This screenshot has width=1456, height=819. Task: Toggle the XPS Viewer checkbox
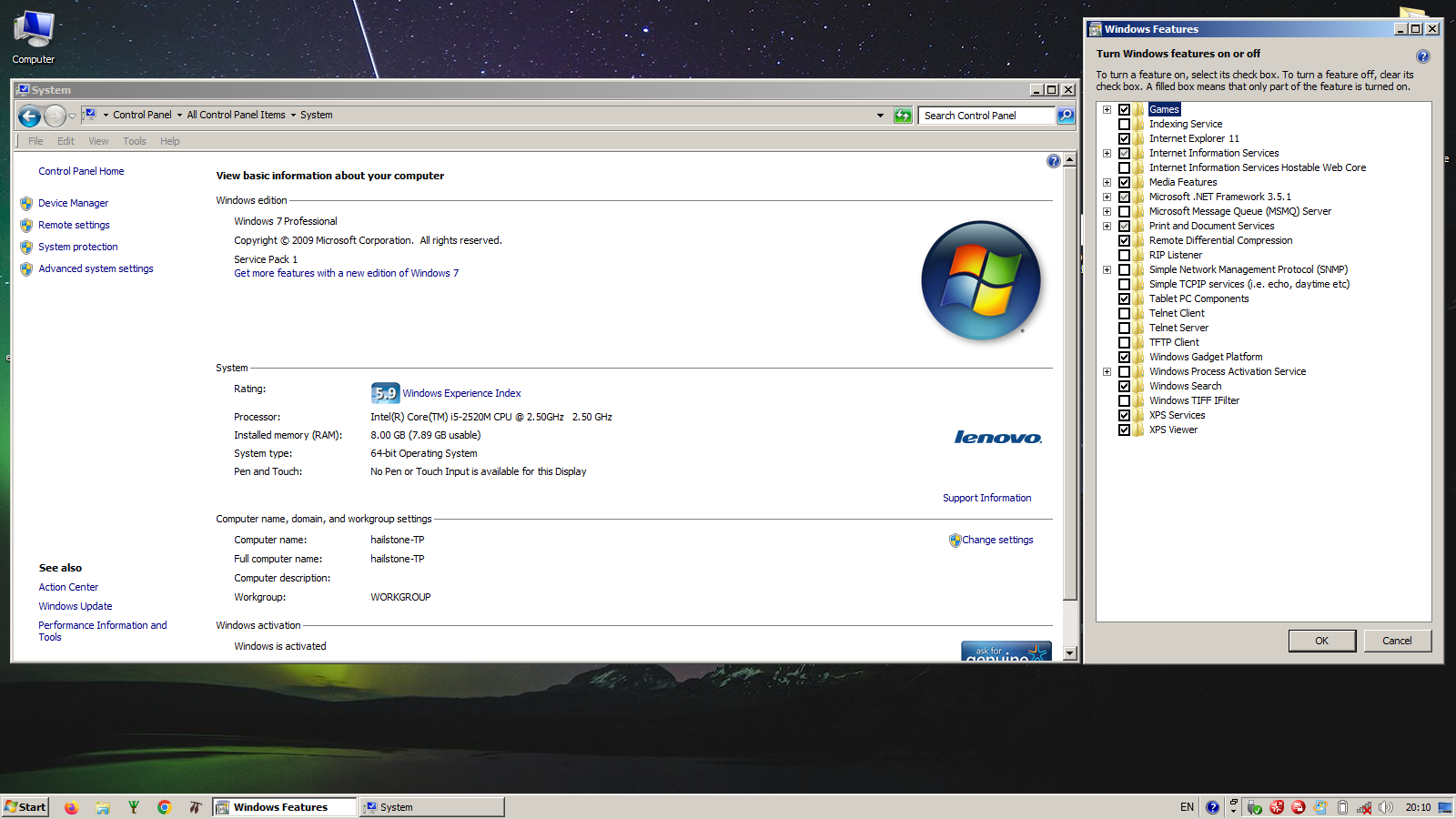pyautogui.click(x=1124, y=430)
